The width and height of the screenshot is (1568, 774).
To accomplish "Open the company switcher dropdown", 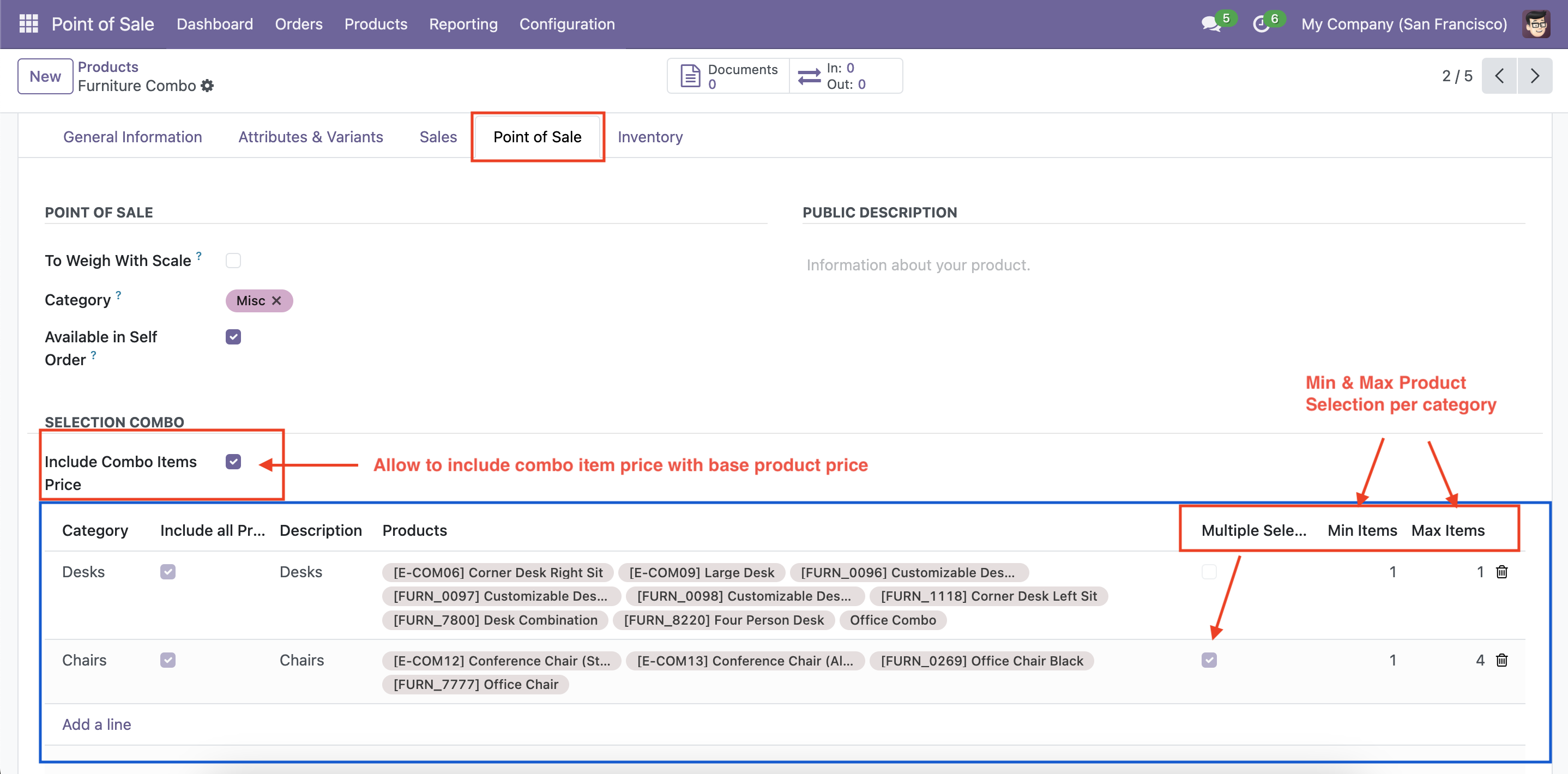I will tap(1403, 25).
